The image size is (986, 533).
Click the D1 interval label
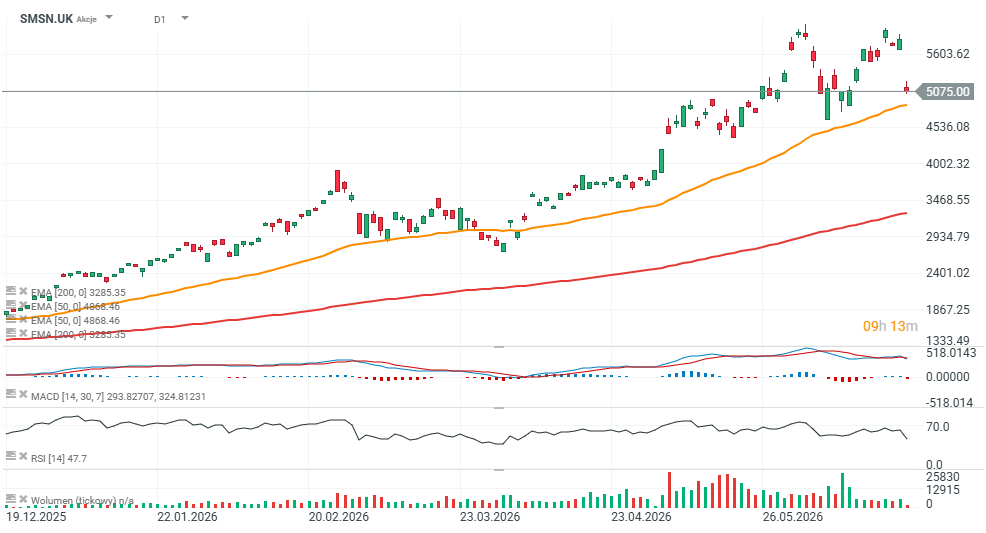[x=160, y=19]
